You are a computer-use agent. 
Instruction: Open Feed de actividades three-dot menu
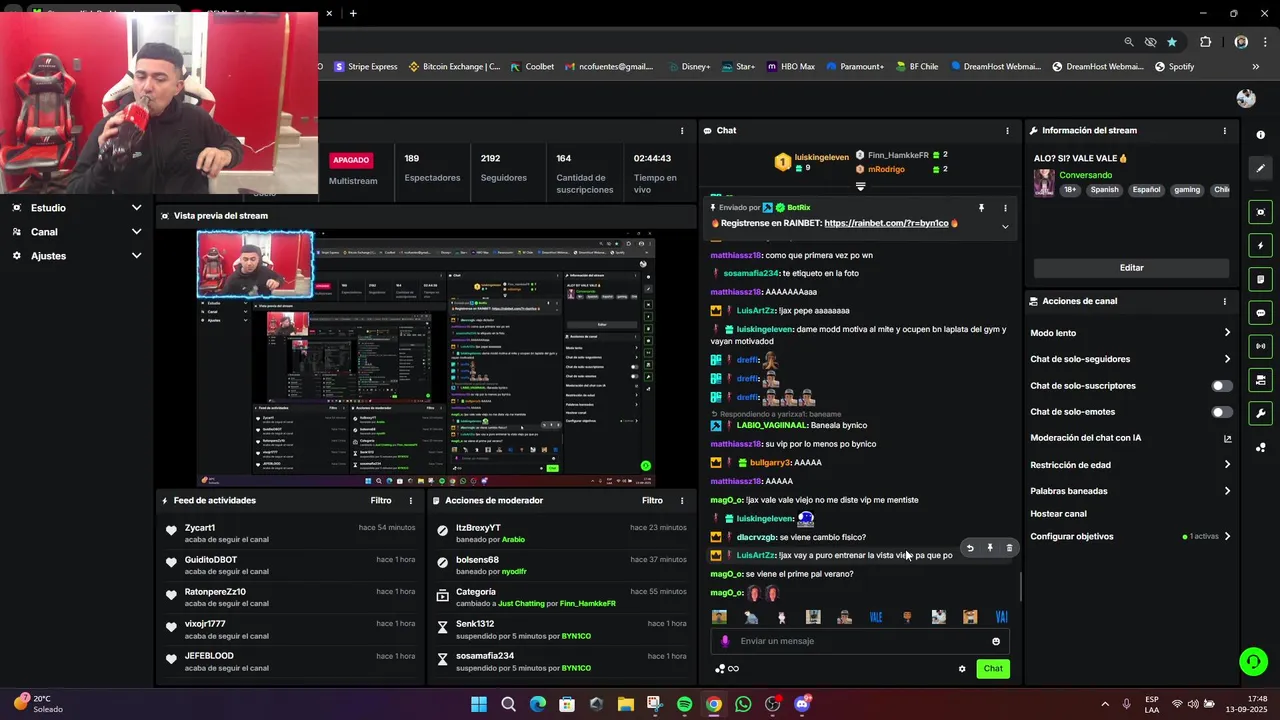(410, 501)
